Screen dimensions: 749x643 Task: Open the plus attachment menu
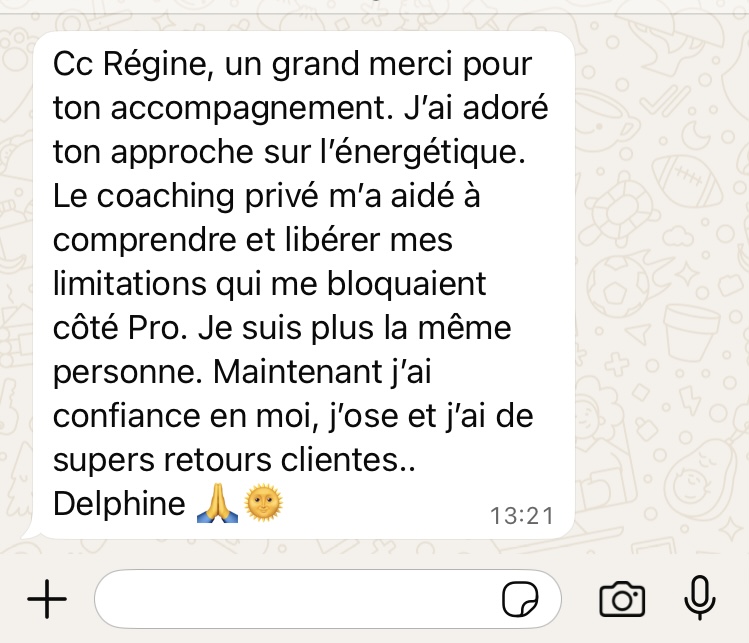click(x=47, y=599)
